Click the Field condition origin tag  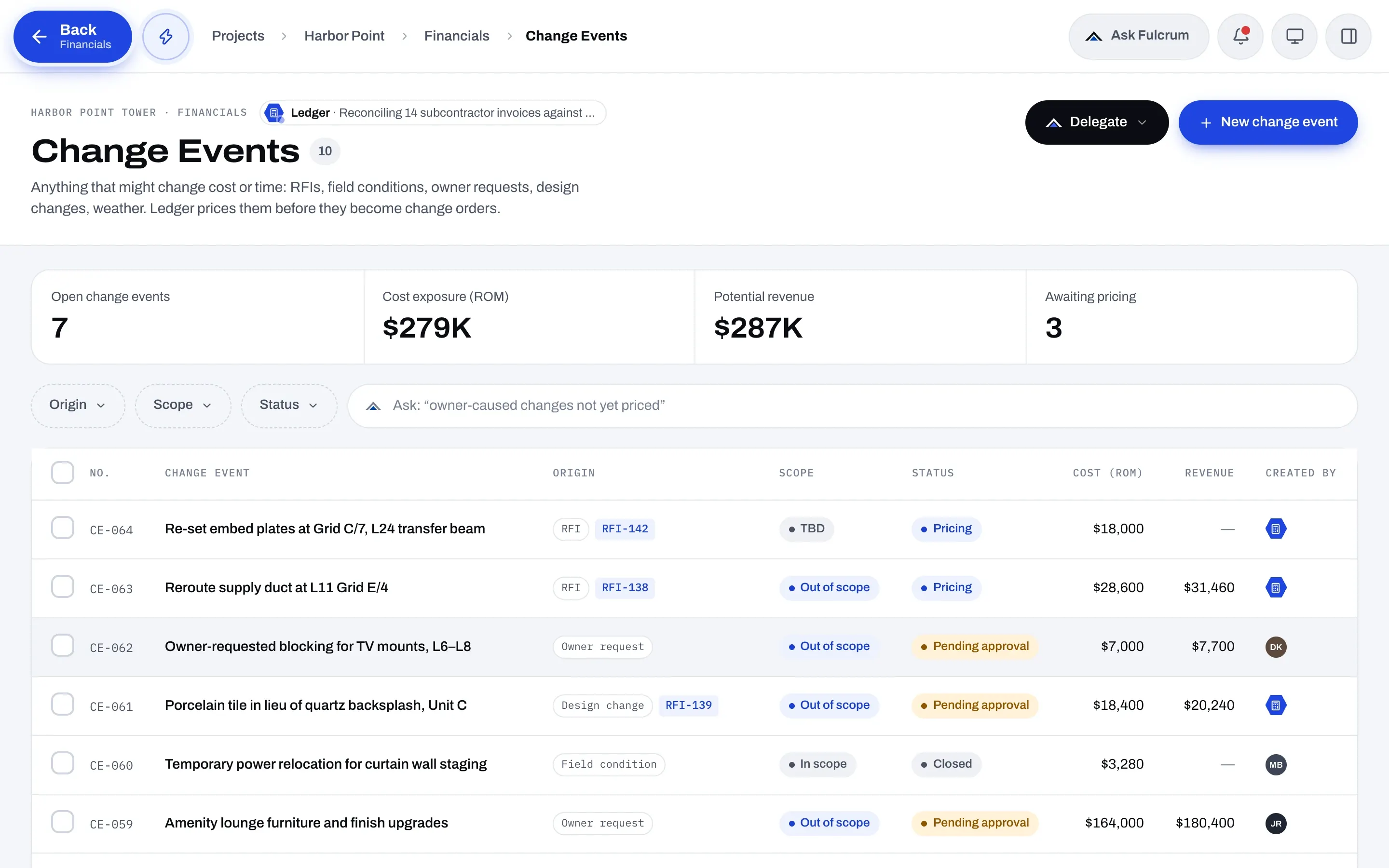click(609, 765)
